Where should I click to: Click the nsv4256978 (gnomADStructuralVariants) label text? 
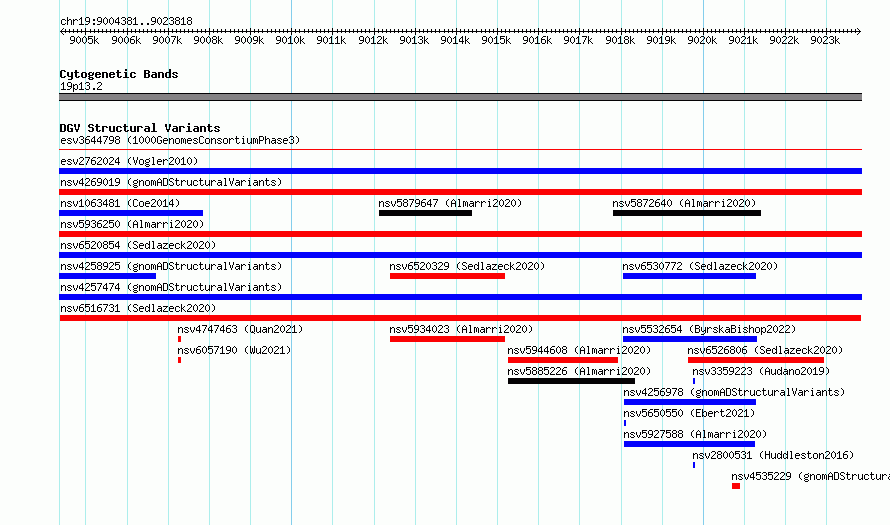tap(734, 392)
